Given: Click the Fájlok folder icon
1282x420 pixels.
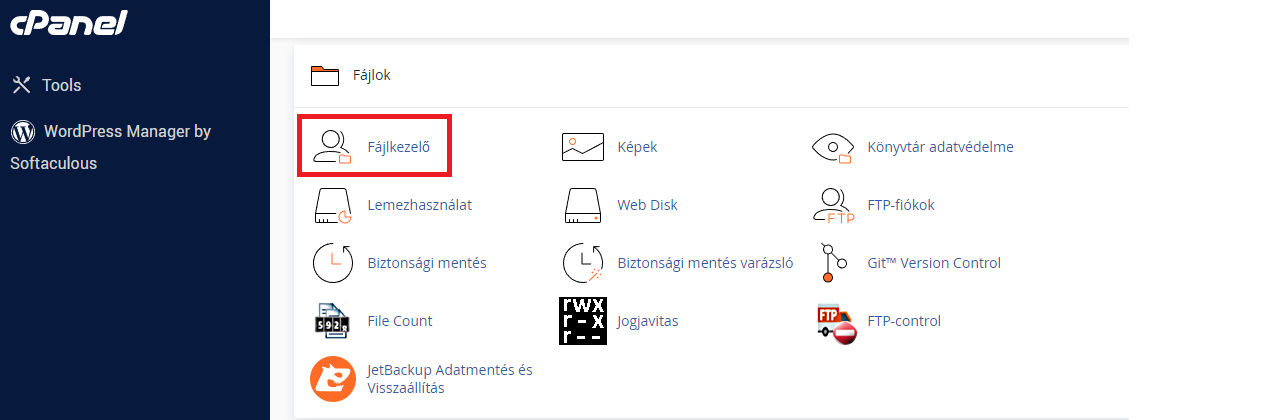Looking at the screenshot, I should (325, 75).
